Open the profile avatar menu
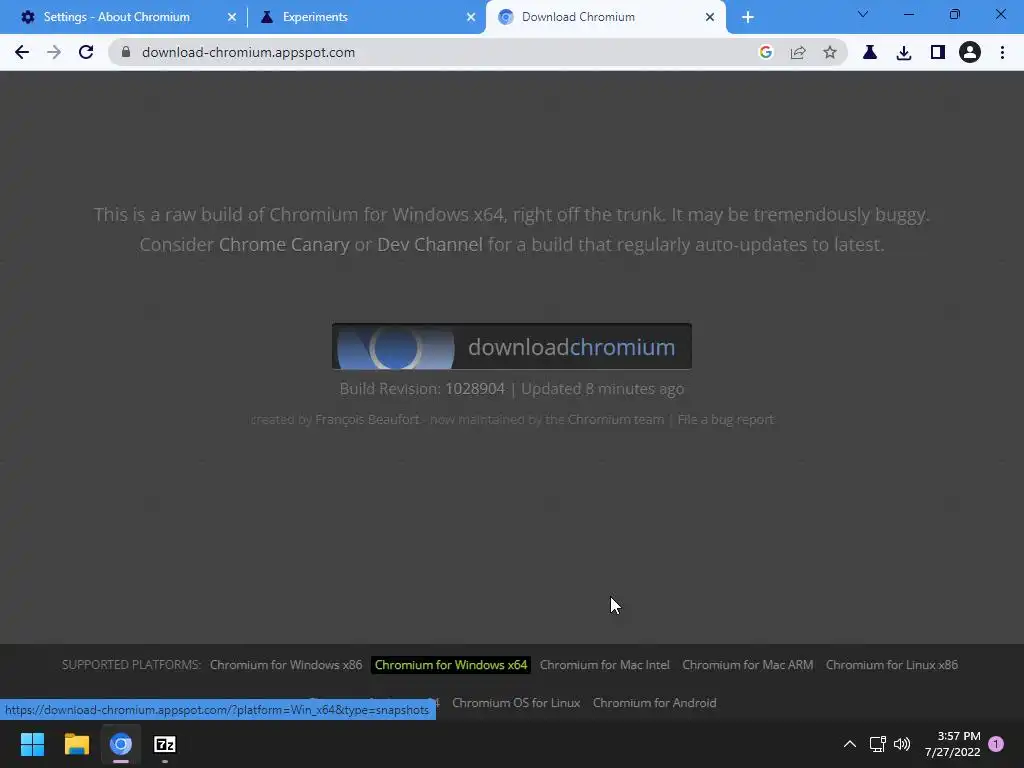 point(970,52)
